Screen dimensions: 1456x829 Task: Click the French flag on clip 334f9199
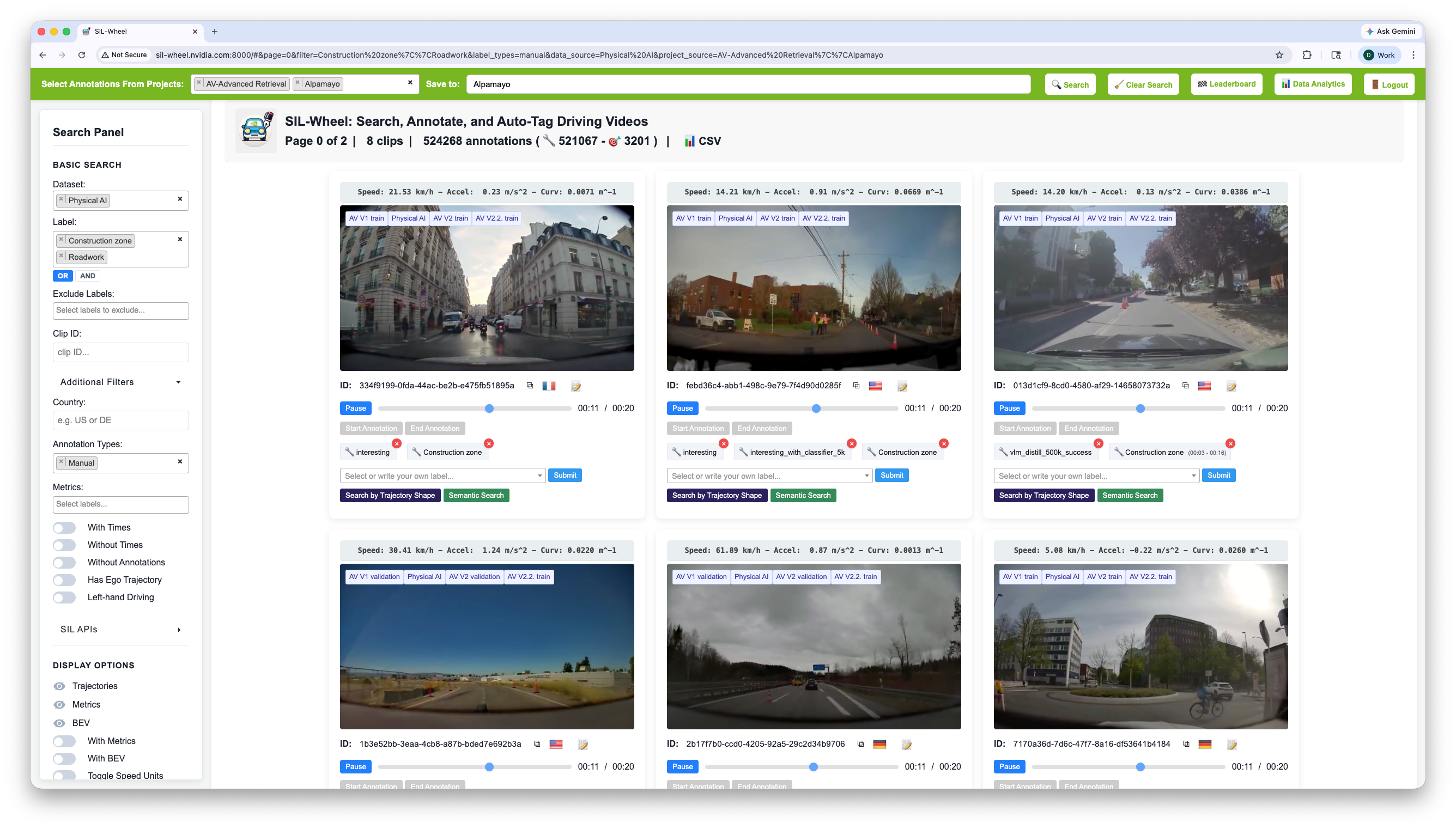tap(549, 386)
